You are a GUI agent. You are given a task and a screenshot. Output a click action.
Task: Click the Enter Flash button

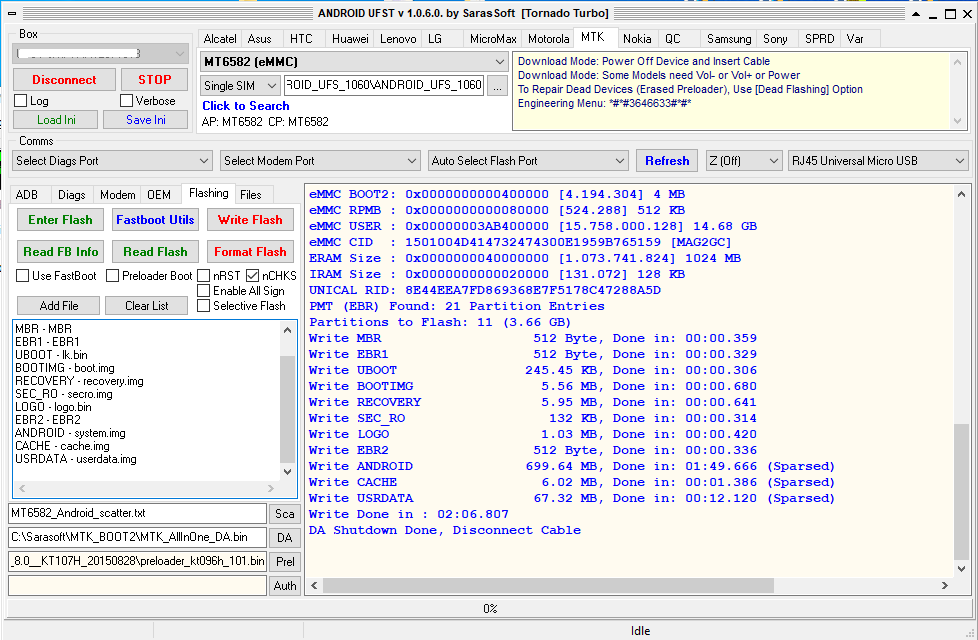point(60,220)
